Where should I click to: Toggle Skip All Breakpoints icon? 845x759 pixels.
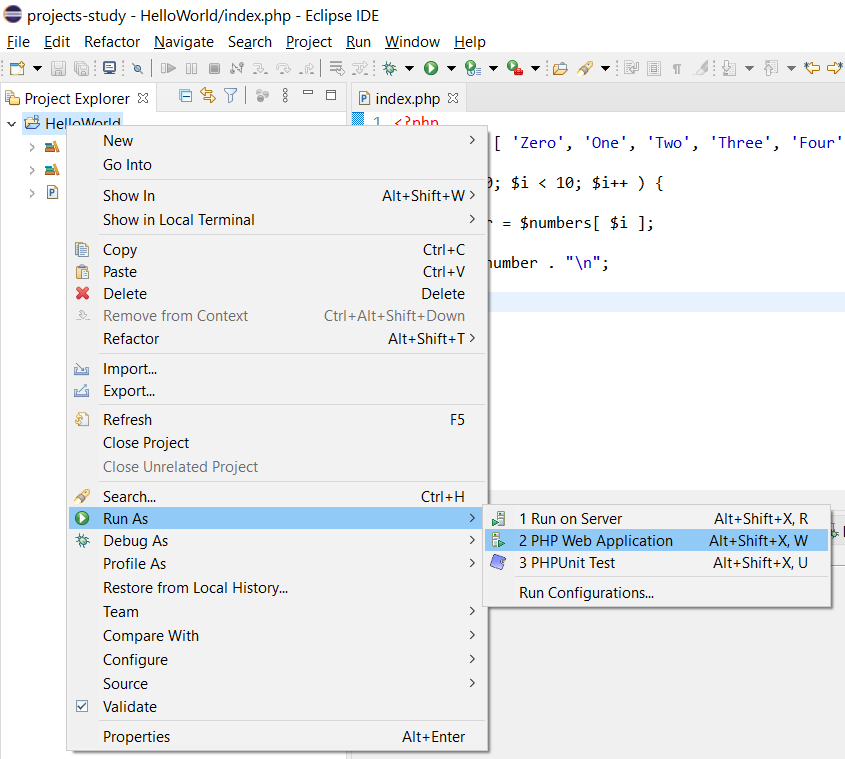tap(138, 68)
